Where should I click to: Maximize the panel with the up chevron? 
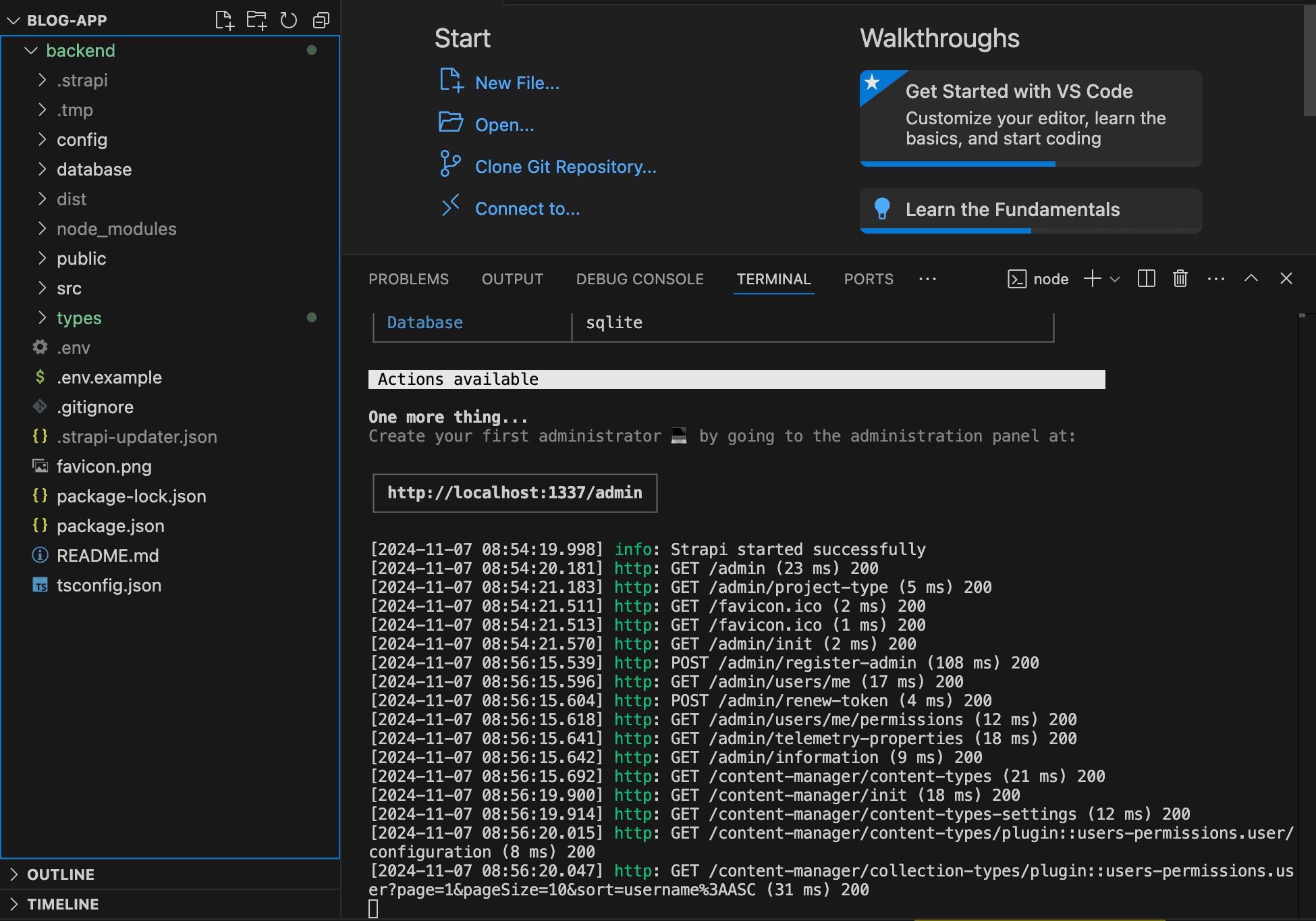(1251, 278)
